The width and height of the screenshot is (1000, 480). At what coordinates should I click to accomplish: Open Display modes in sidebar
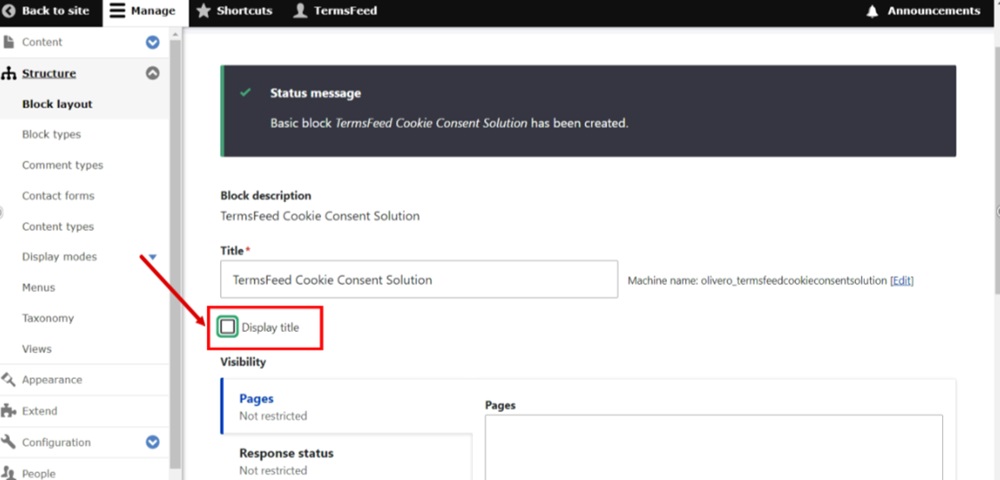59,257
